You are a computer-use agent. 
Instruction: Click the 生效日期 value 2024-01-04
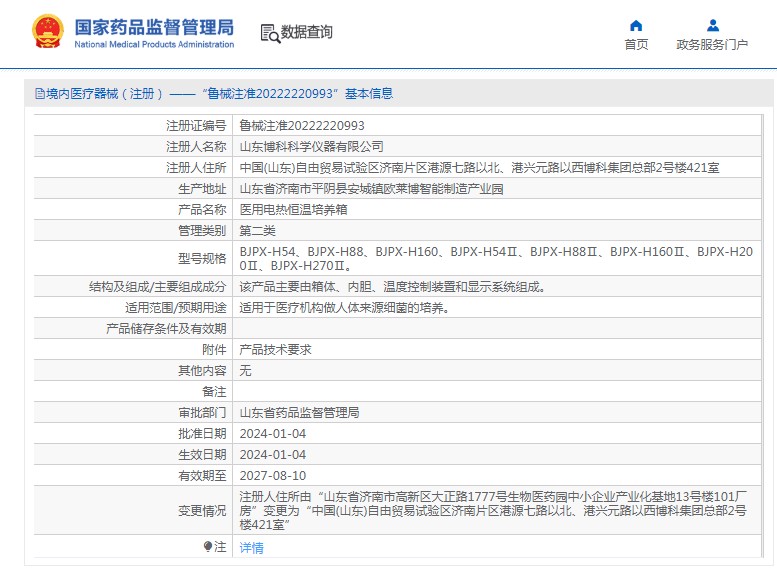coord(273,455)
